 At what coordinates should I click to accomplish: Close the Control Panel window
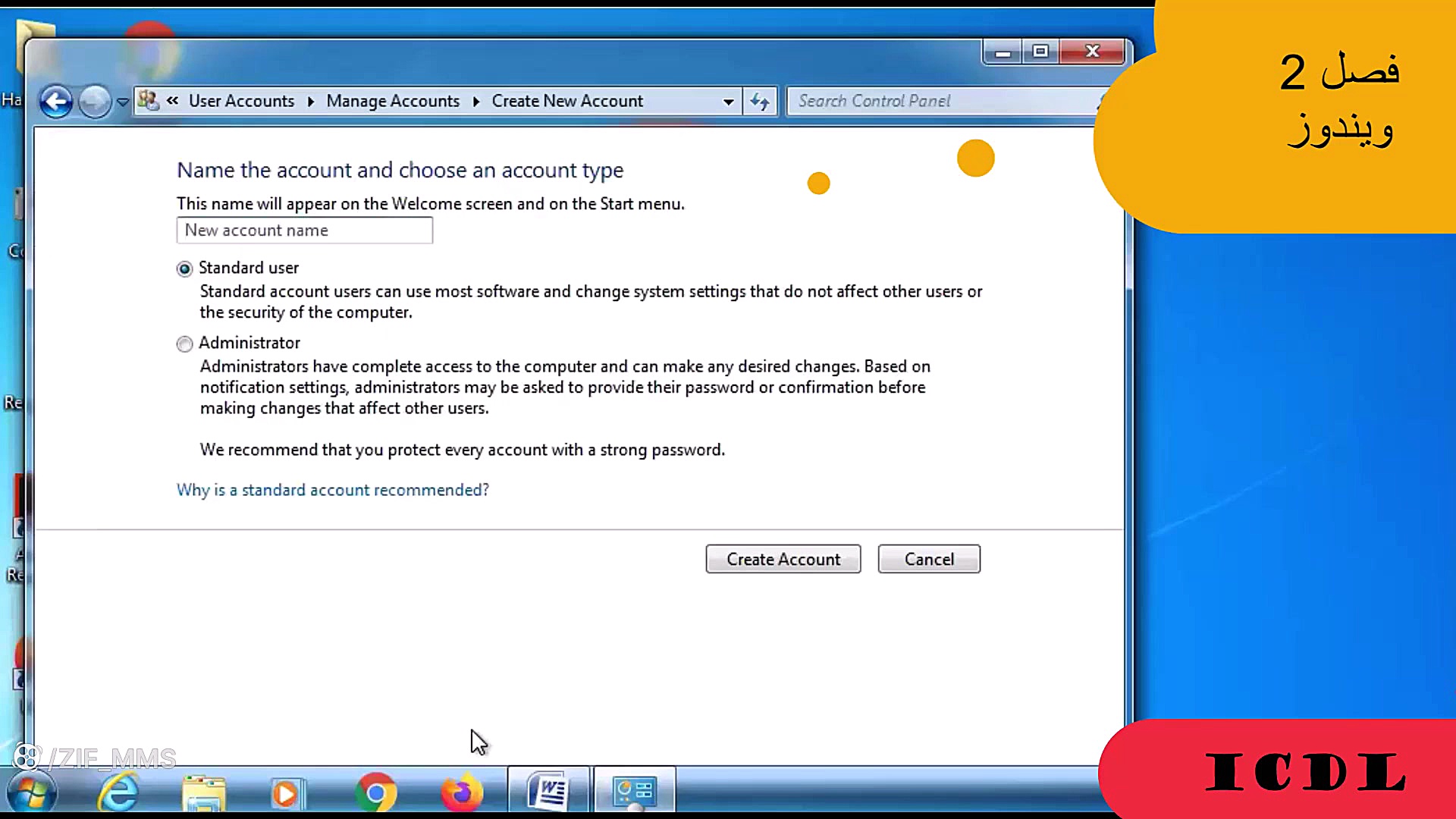(1092, 52)
